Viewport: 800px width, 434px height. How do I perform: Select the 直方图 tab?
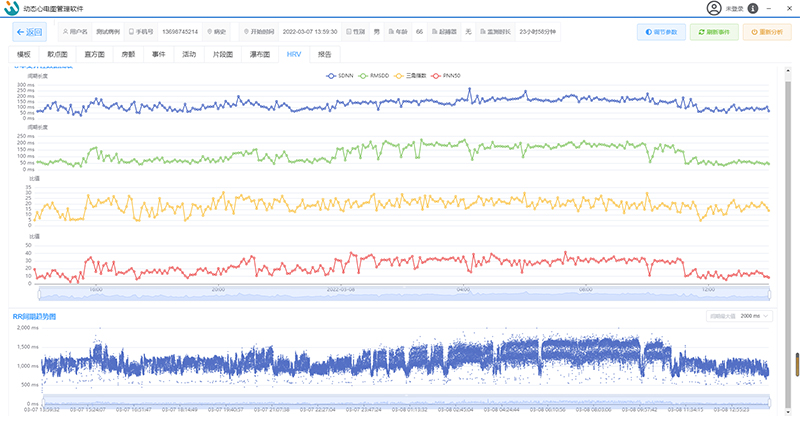93,54
